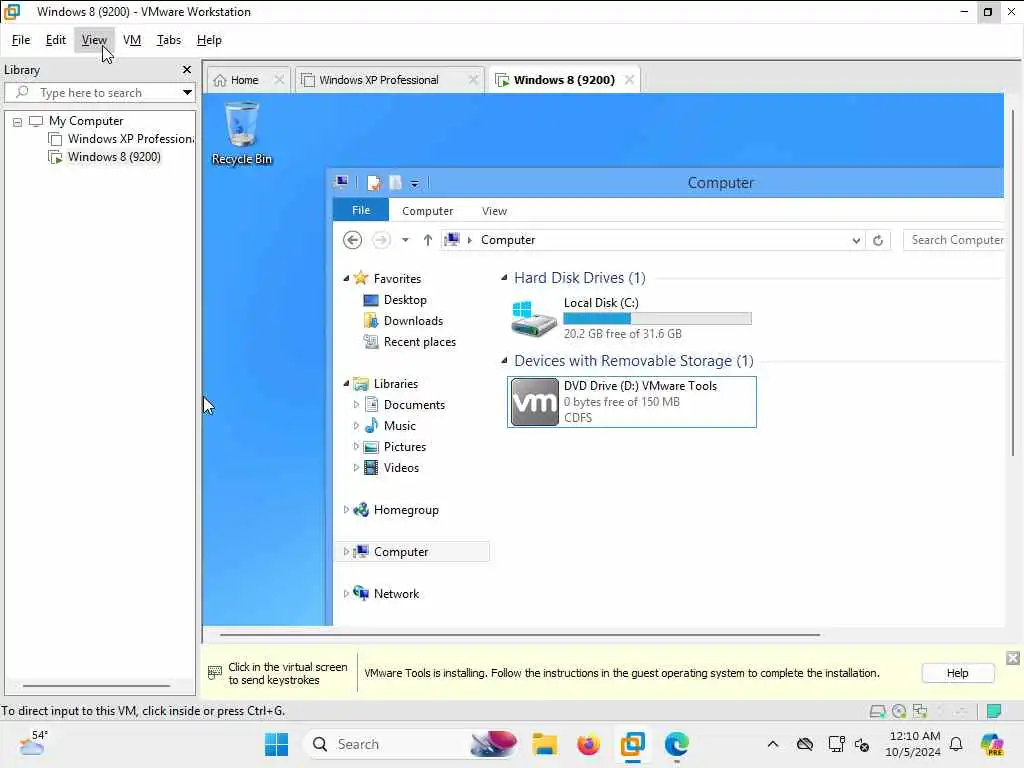The height and width of the screenshot is (768, 1024).
Task: Open the recent locations dropdown arrow
Action: [x=406, y=240]
